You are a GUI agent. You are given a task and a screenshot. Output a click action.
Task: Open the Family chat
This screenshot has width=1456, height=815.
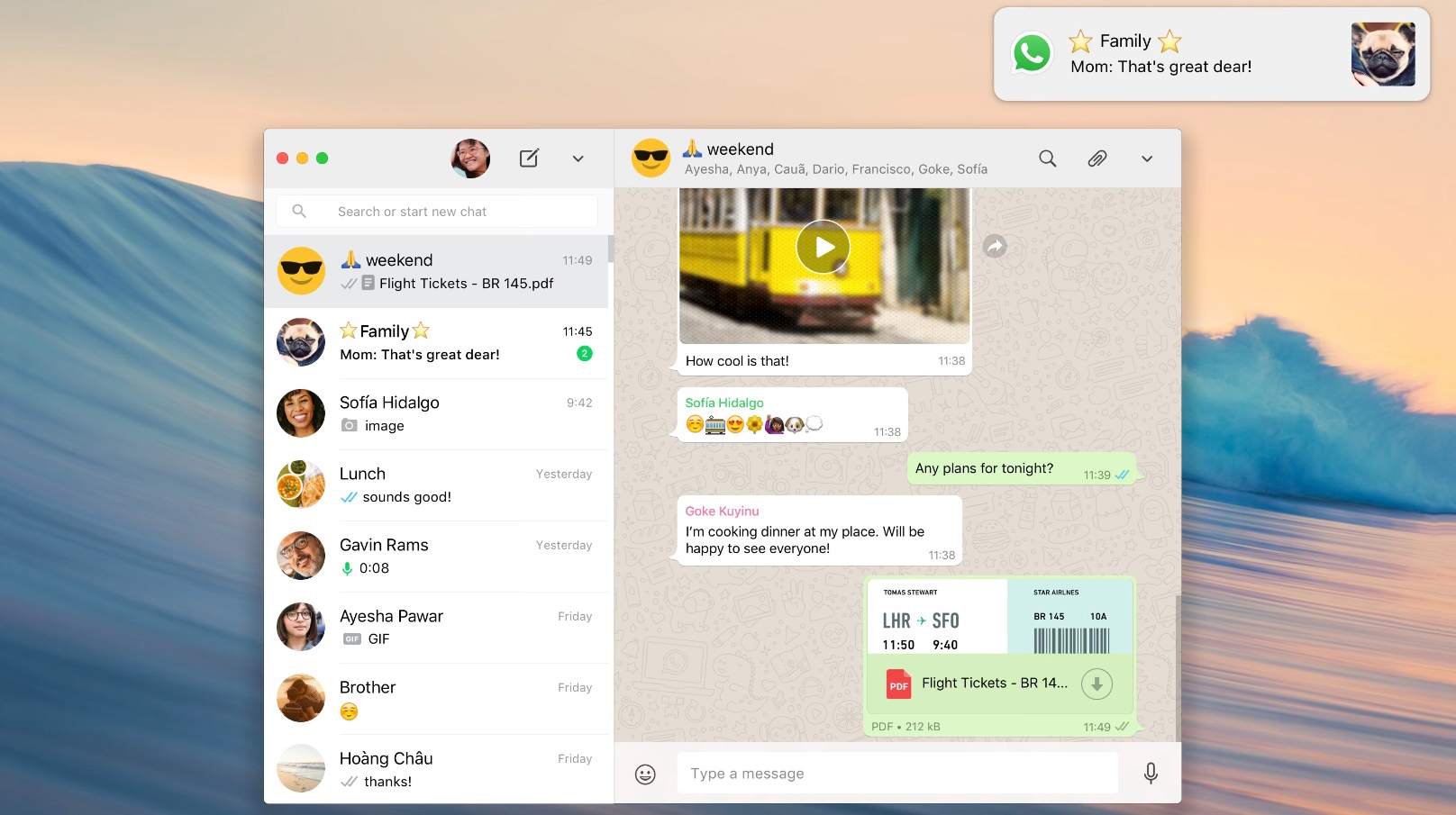pos(437,343)
